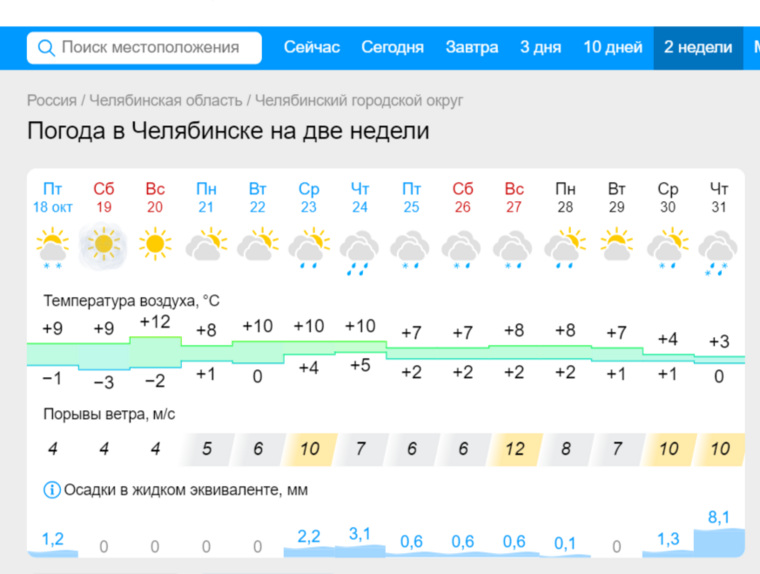Click the clear sun icon for Вс 20
Viewport: 760px width, 574px height.
point(155,244)
